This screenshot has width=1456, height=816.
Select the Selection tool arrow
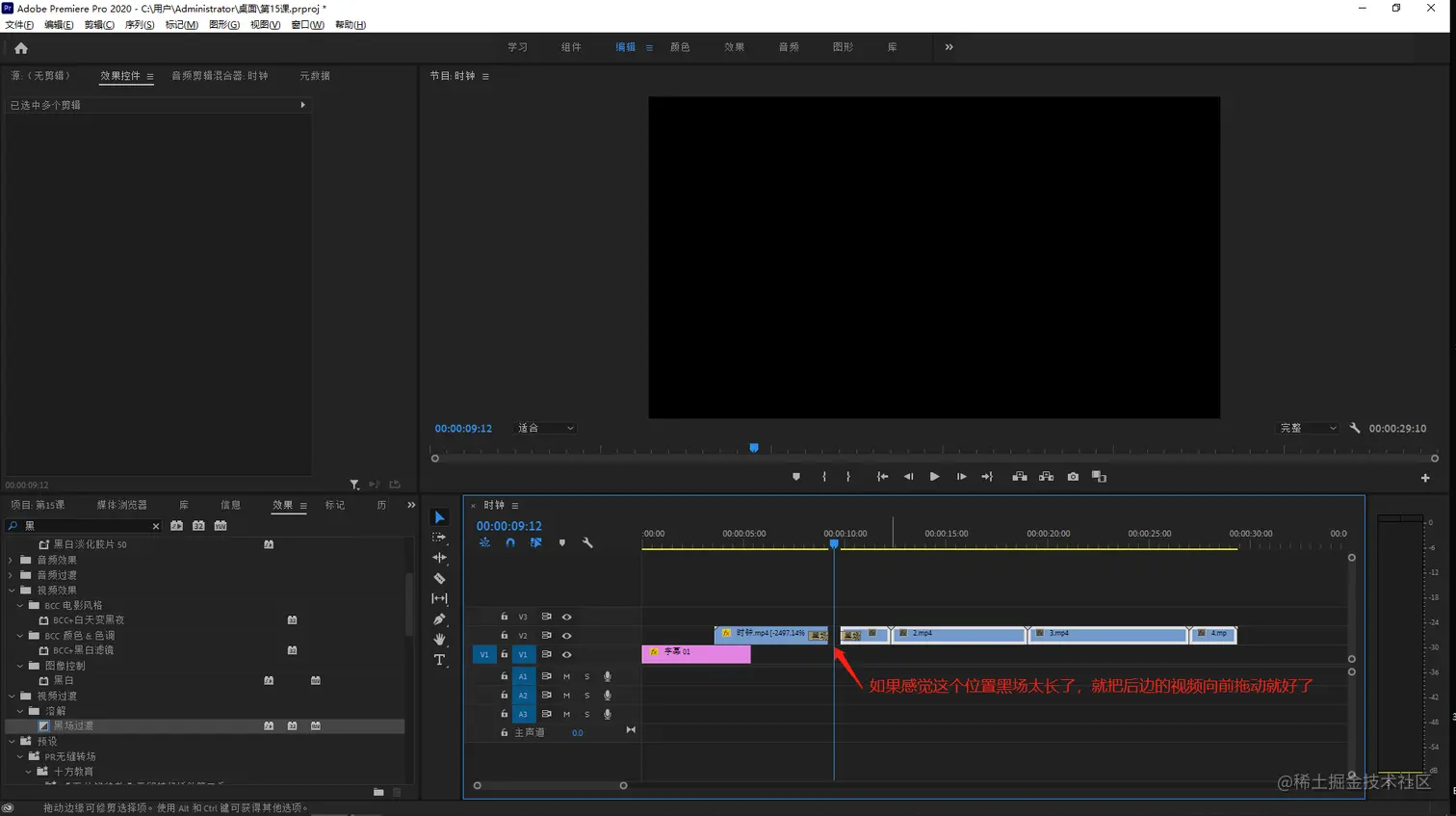tap(440, 517)
